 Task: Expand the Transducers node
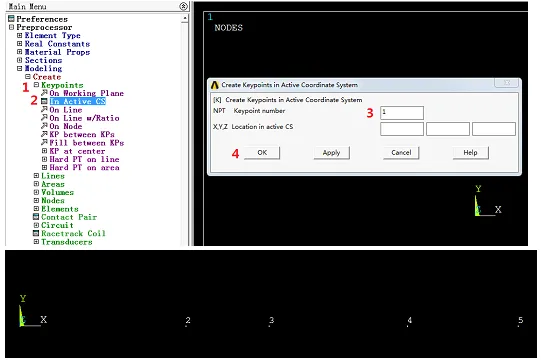point(36,242)
